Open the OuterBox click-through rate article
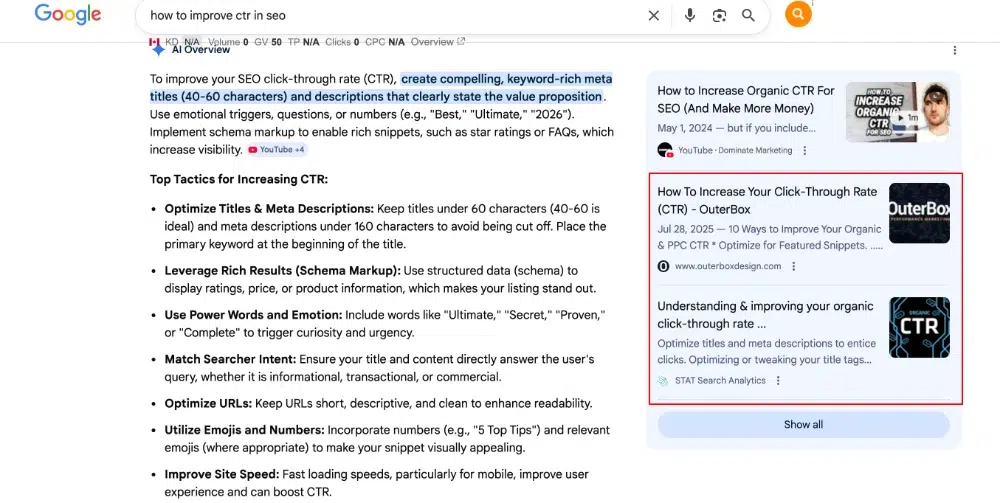This screenshot has width=1000, height=503. click(x=767, y=200)
